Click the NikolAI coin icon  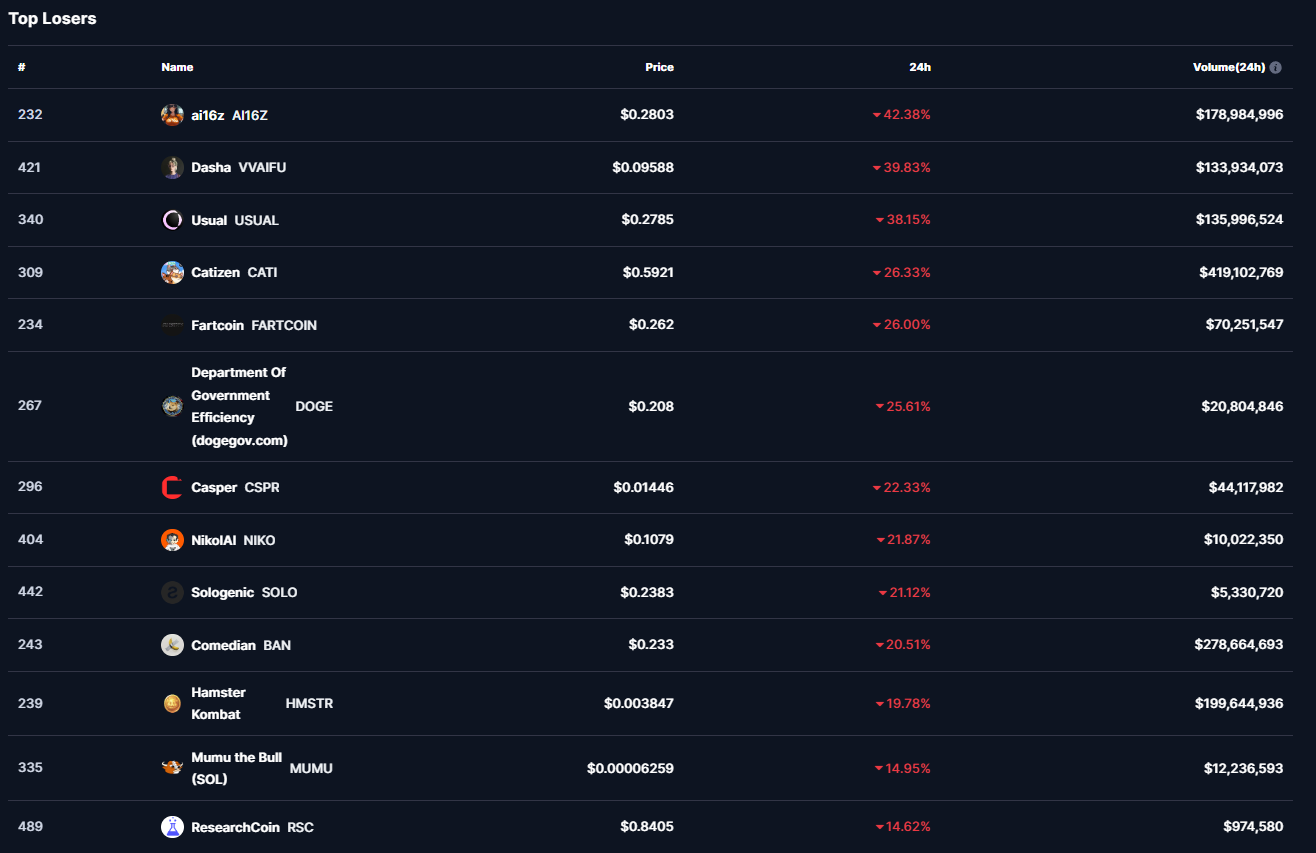[x=172, y=540]
